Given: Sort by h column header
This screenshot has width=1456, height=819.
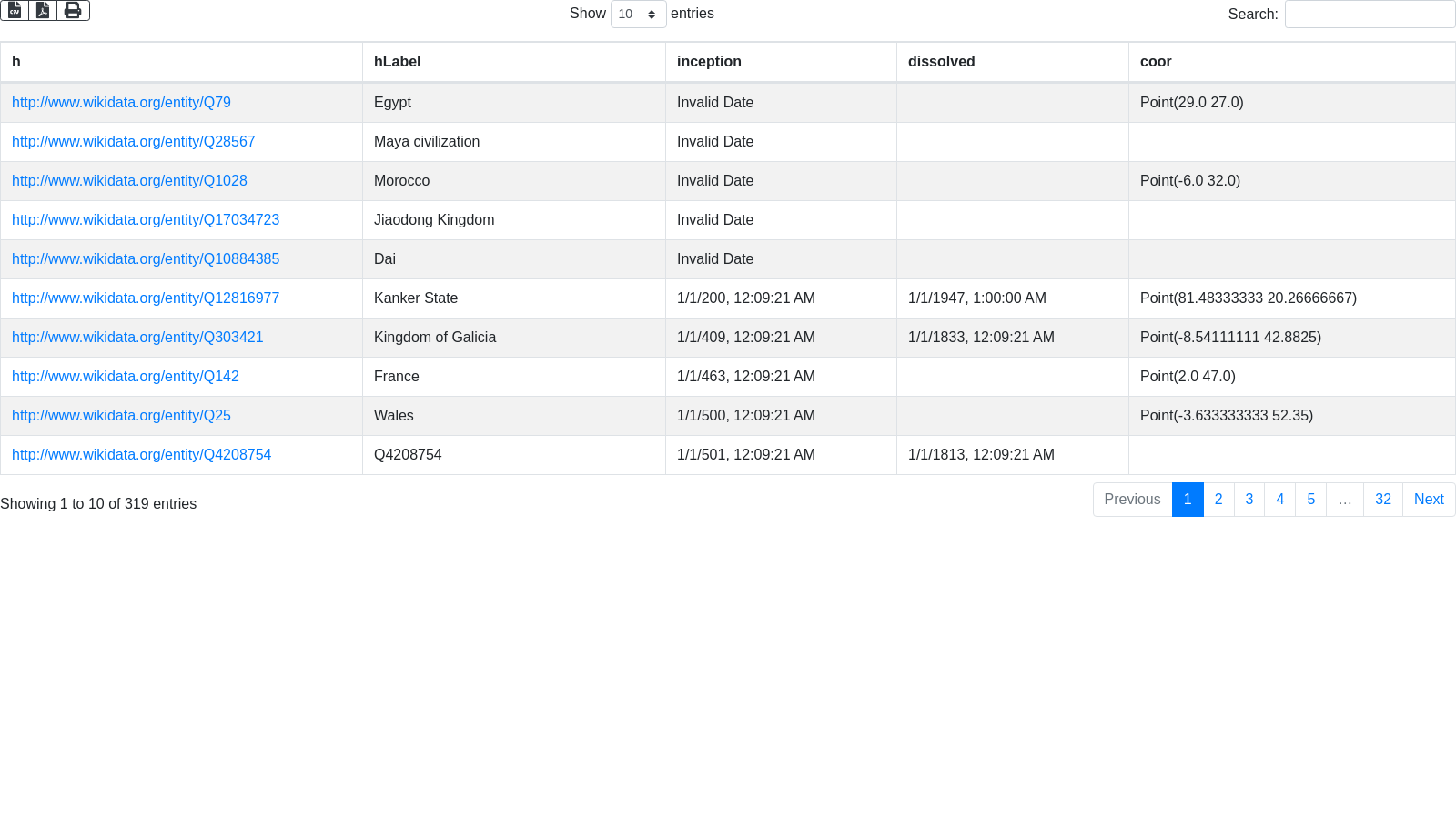Looking at the screenshot, I should click(181, 62).
